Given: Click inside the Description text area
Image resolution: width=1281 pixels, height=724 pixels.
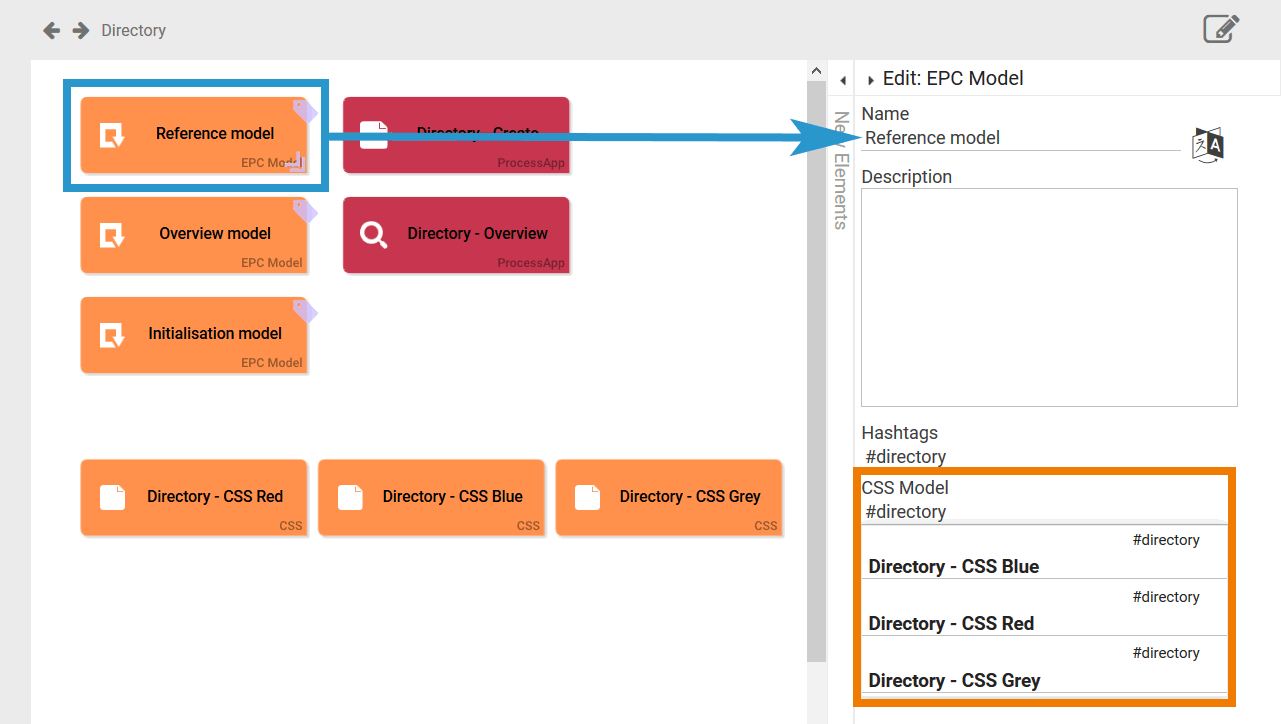Looking at the screenshot, I should click(x=1048, y=295).
